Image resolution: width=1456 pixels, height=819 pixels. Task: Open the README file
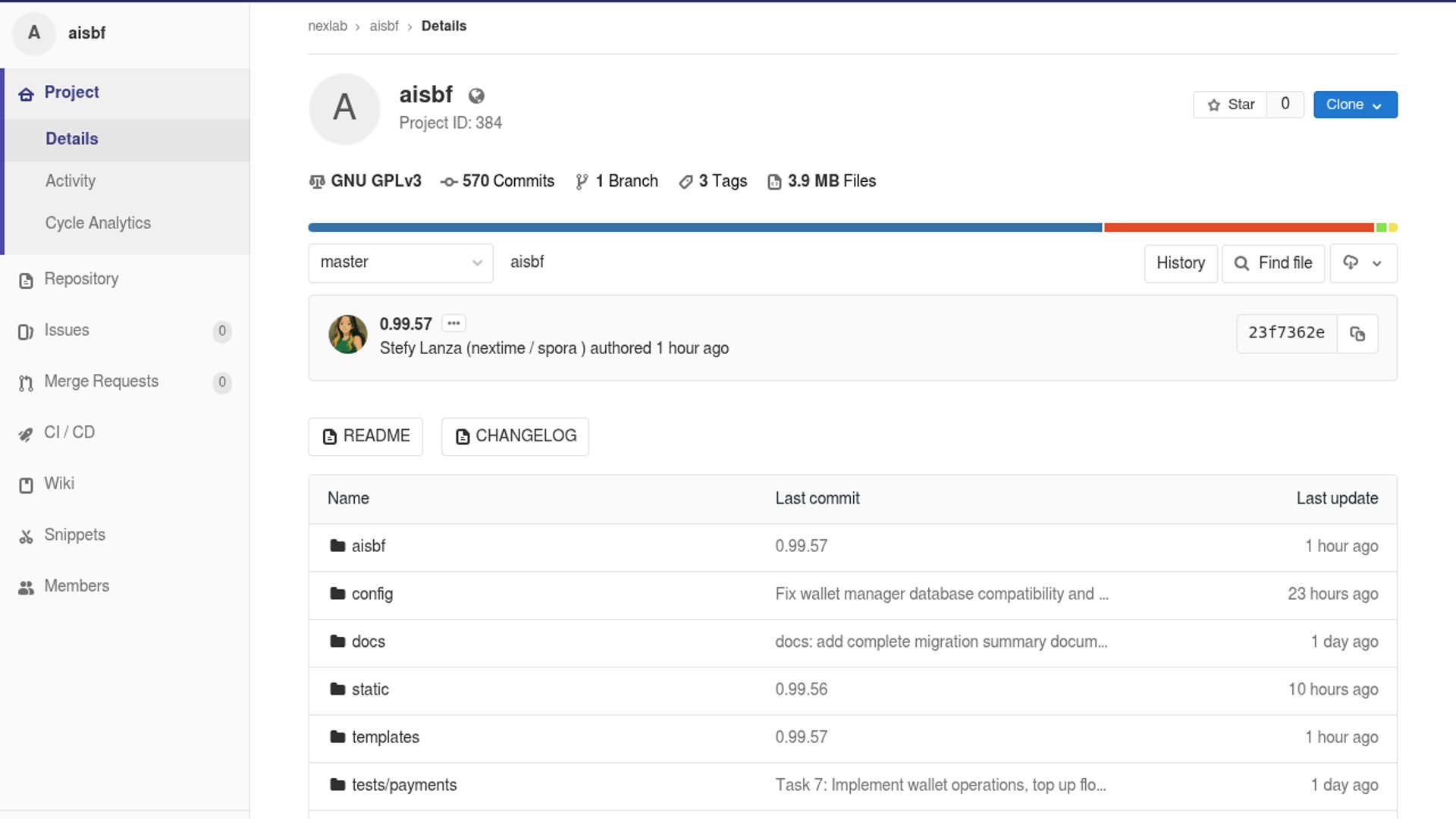tap(365, 436)
